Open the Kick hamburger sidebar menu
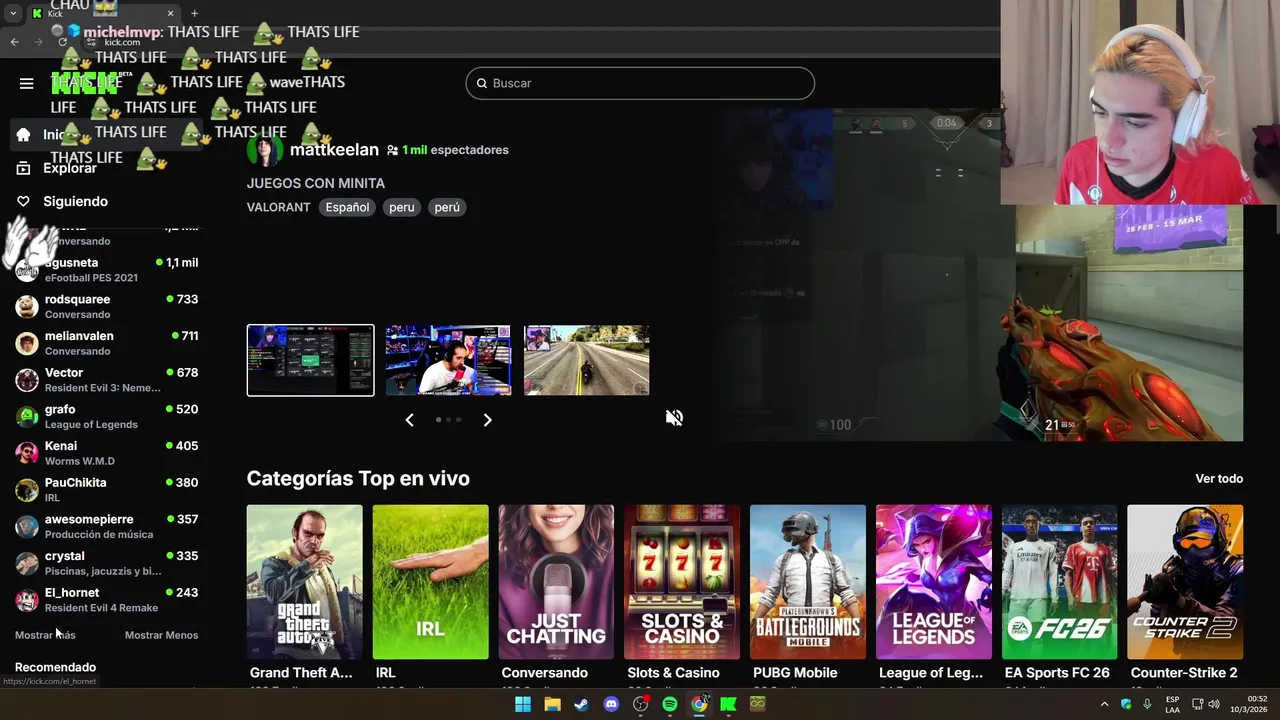 coord(26,84)
